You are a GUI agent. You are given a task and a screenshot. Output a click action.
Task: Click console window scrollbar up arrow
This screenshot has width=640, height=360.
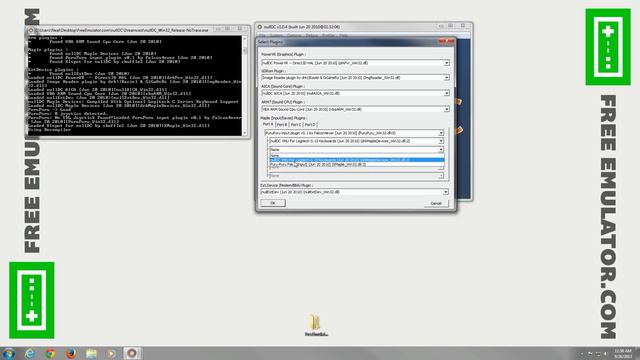(244, 38)
